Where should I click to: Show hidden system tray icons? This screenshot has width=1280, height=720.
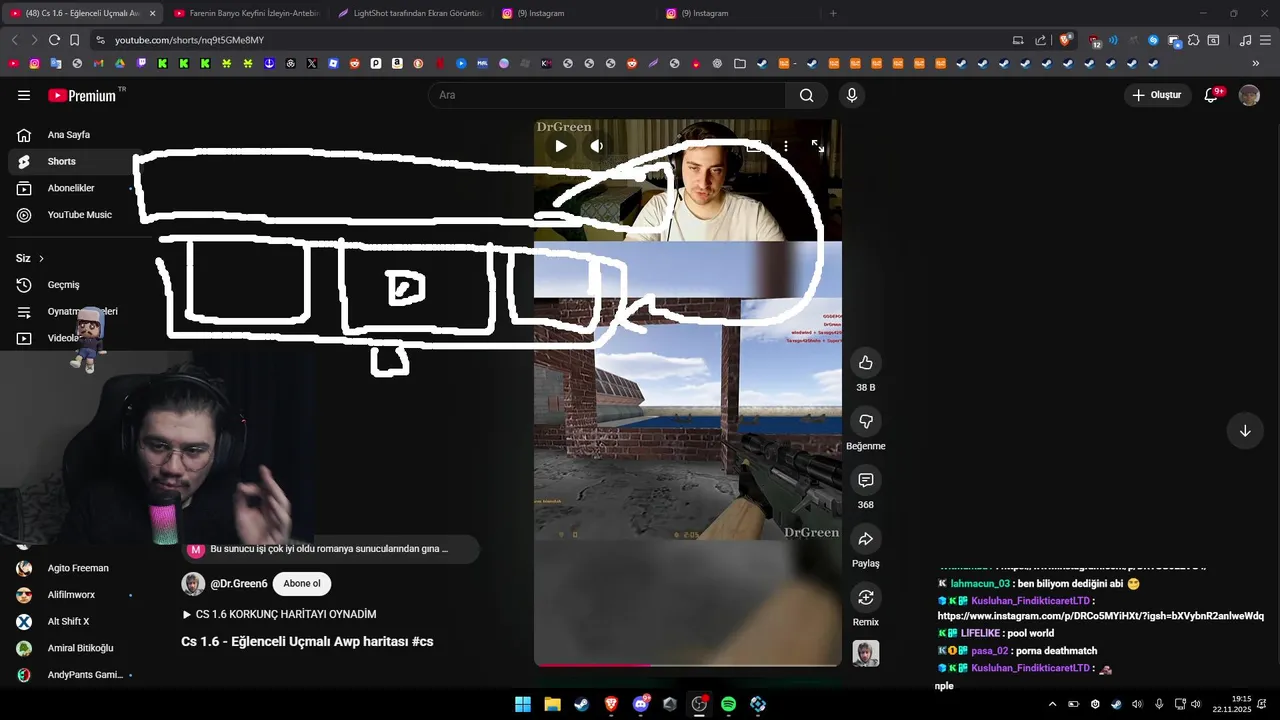[1052, 704]
